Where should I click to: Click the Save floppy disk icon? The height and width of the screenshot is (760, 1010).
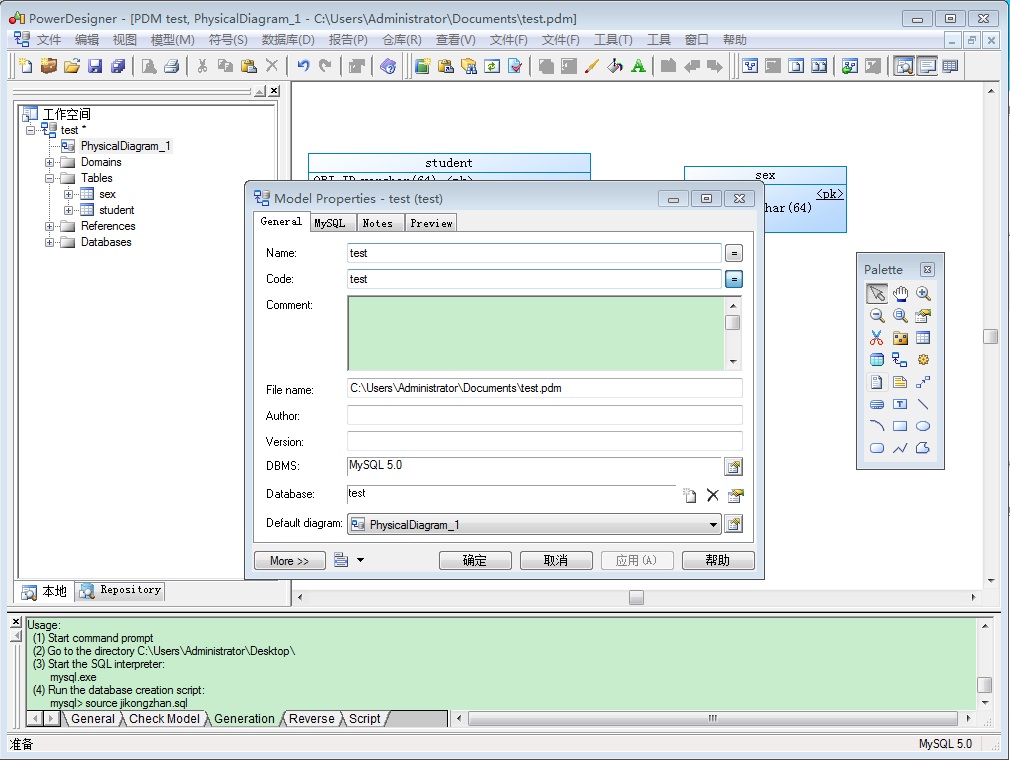(95, 66)
